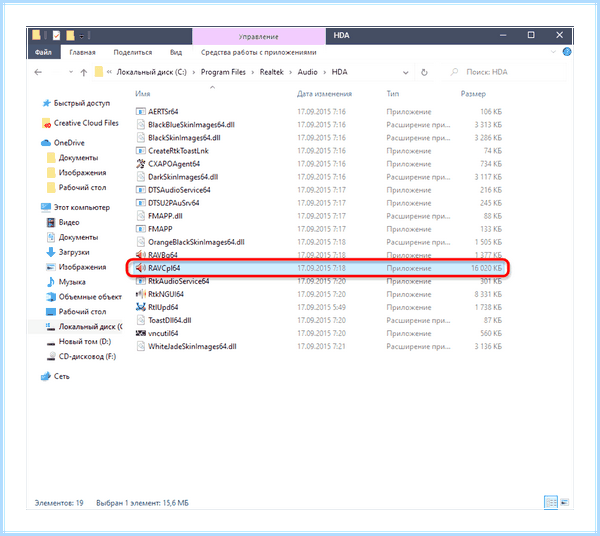The width and height of the screenshot is (600, 536).
Task: Select the RAVBg64 speaker icon
Action: 141,254
